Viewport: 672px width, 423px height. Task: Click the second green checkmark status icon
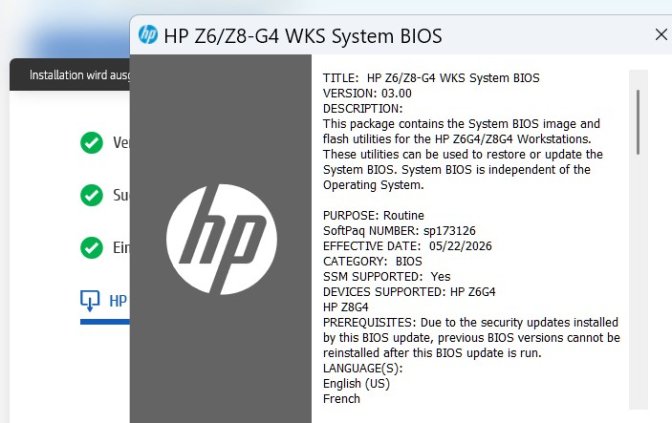pyautogui.click(x=91, y=195)
